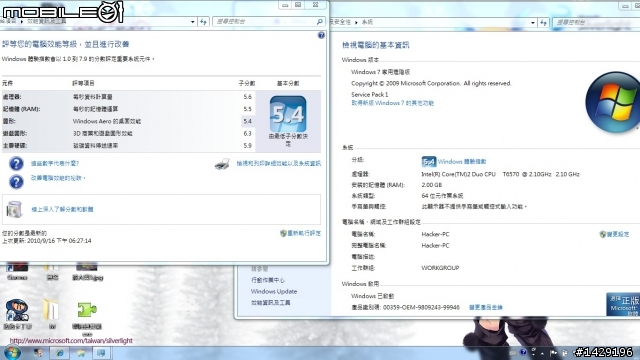Select the folder icon beside the Games shortcut

point(52,271)
